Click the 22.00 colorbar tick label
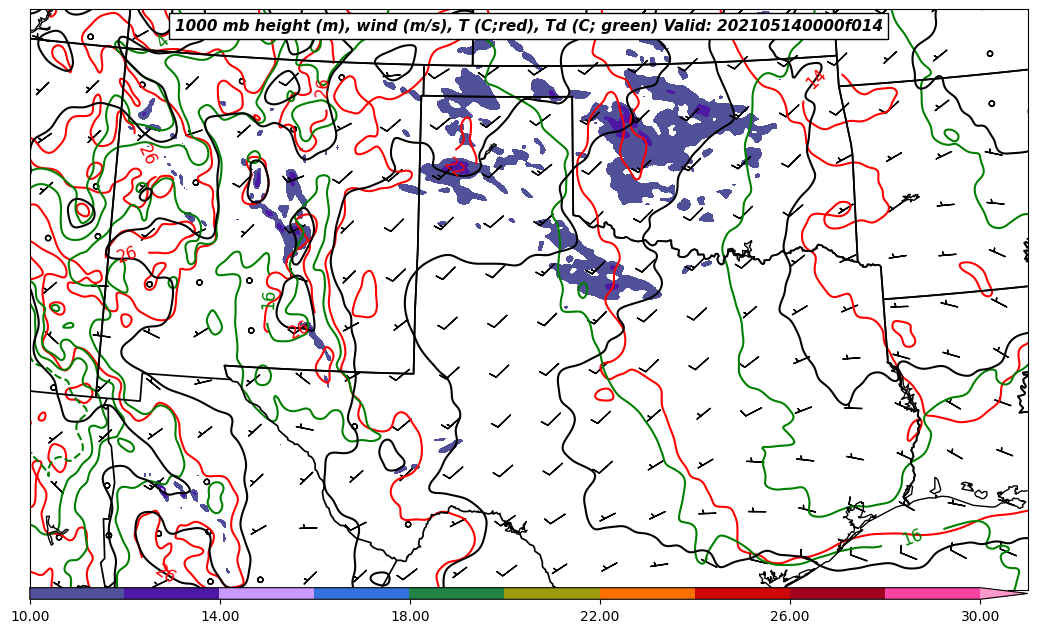This screenshot has height=633, width=1037. [x=600, y=616]
